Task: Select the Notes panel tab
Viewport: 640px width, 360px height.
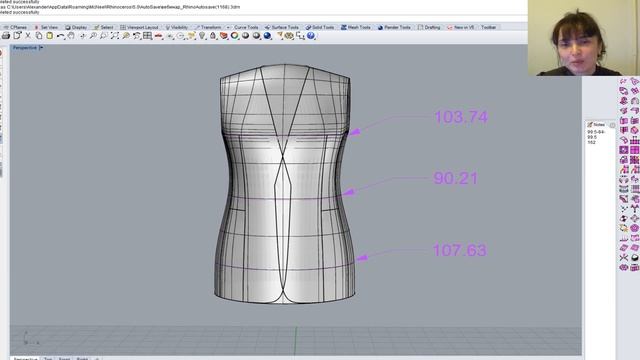Action: coord(596,124)
